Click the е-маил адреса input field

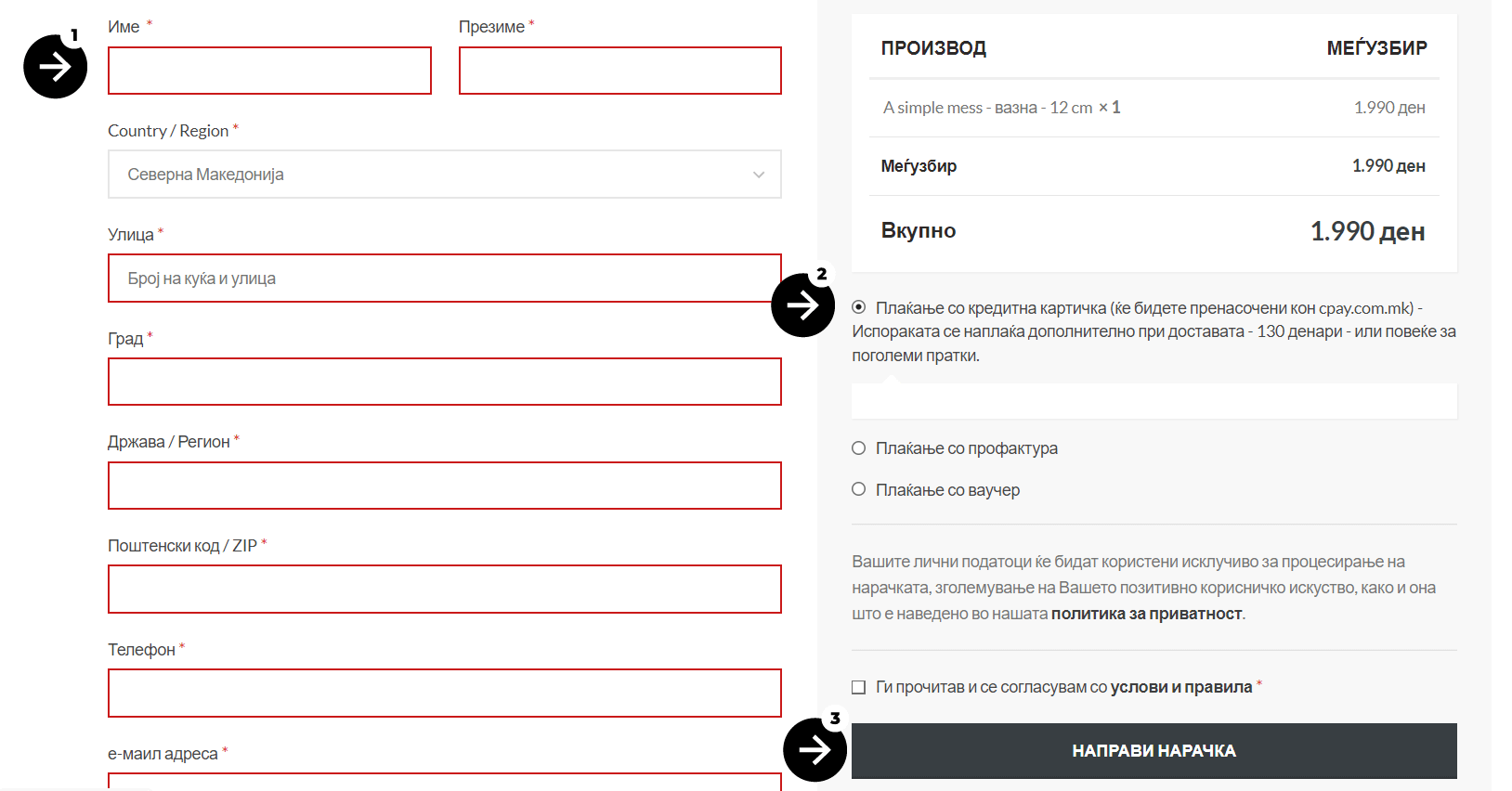click(x=445, y=782)
